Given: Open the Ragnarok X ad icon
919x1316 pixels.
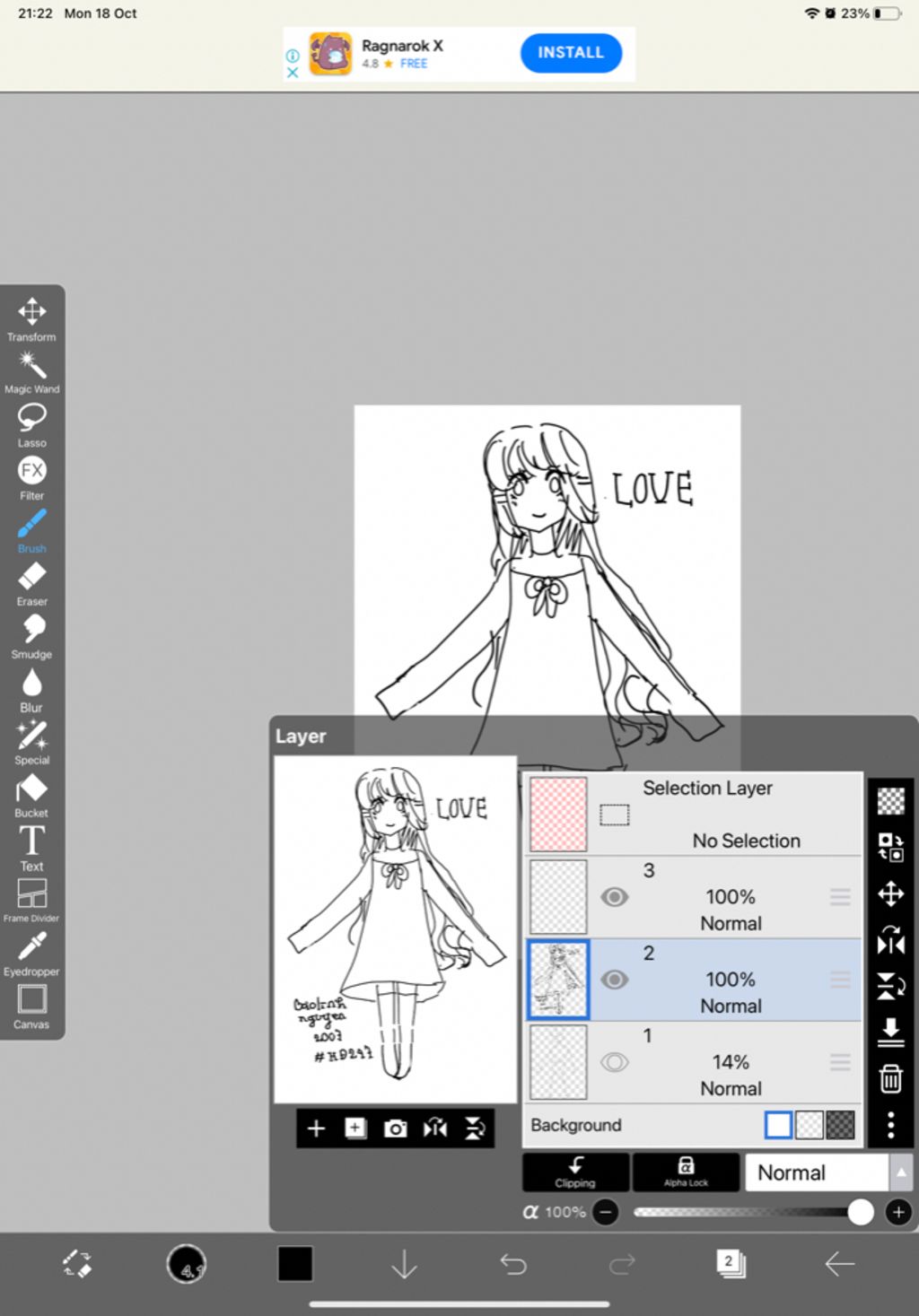Looking at the screenshot, I should coord(330,54).
